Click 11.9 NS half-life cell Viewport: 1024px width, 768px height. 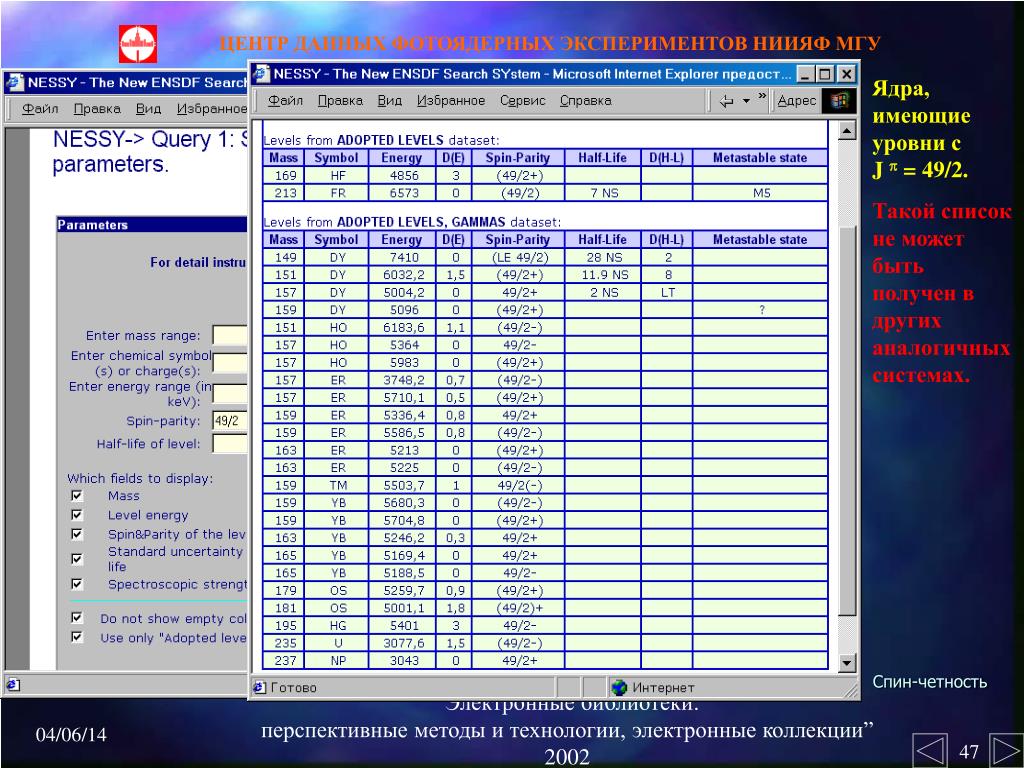[602, 275]
